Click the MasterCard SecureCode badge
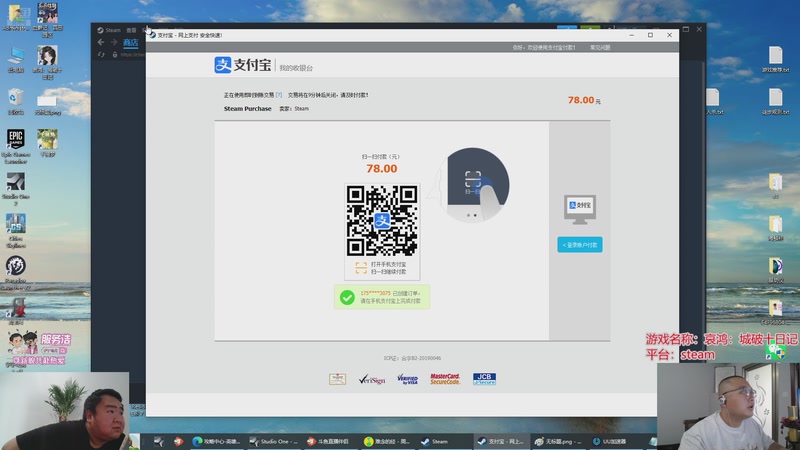The image size is (800, 450). click(445, 379)
